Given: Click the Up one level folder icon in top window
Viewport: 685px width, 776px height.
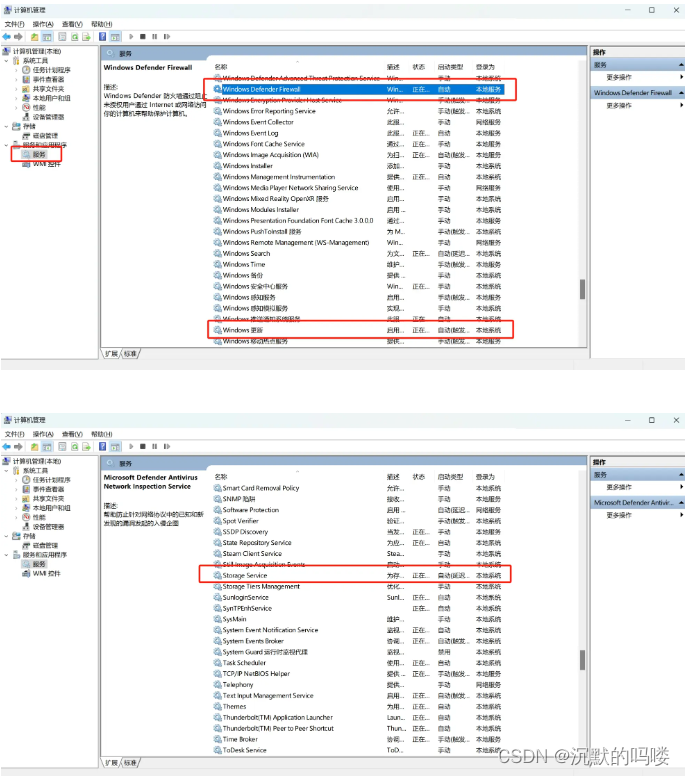Looking at the screenshot, I should (34, 37).
